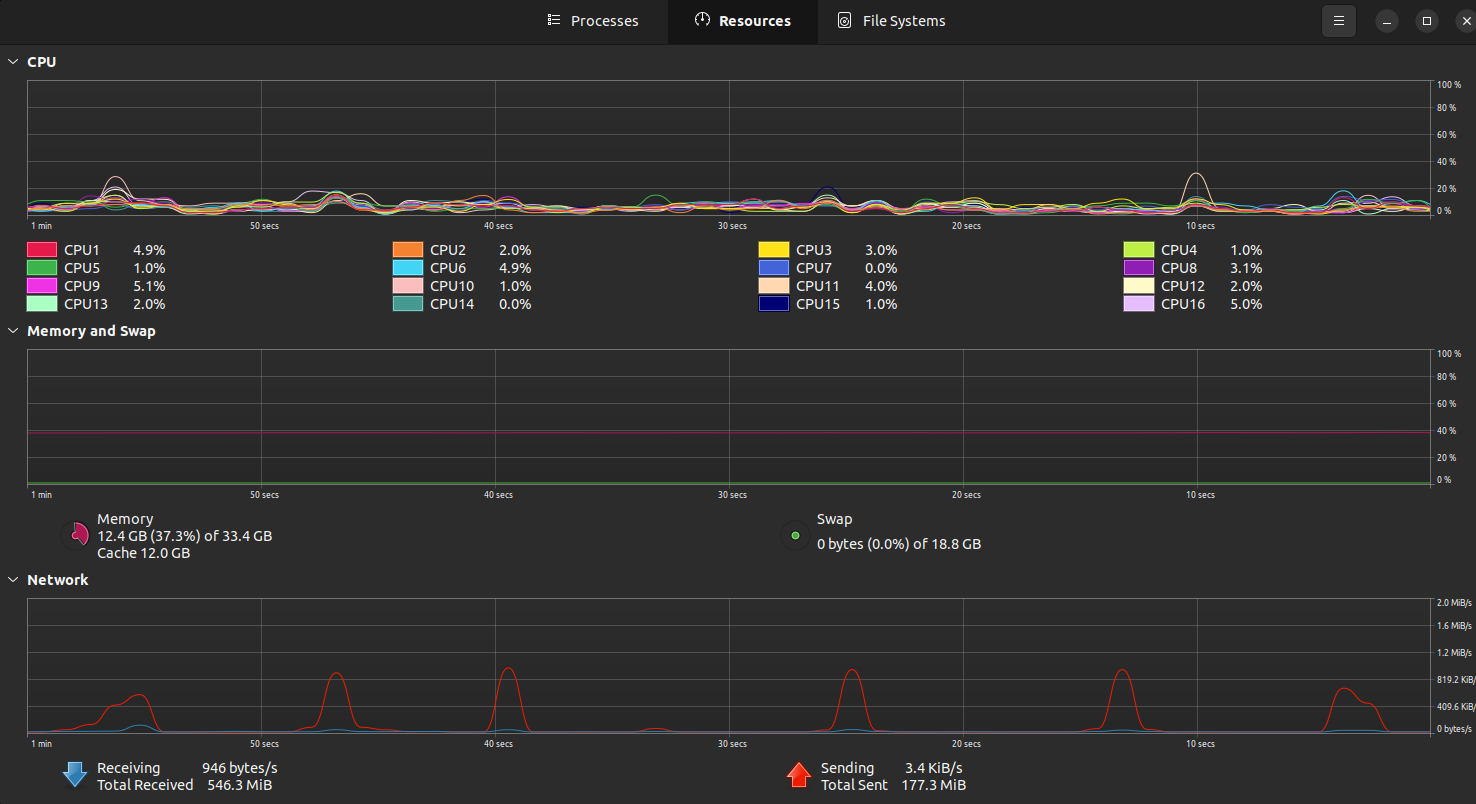Maximize the System Monitor window
Viewport: 1476px width, 804px height.
1427,21
